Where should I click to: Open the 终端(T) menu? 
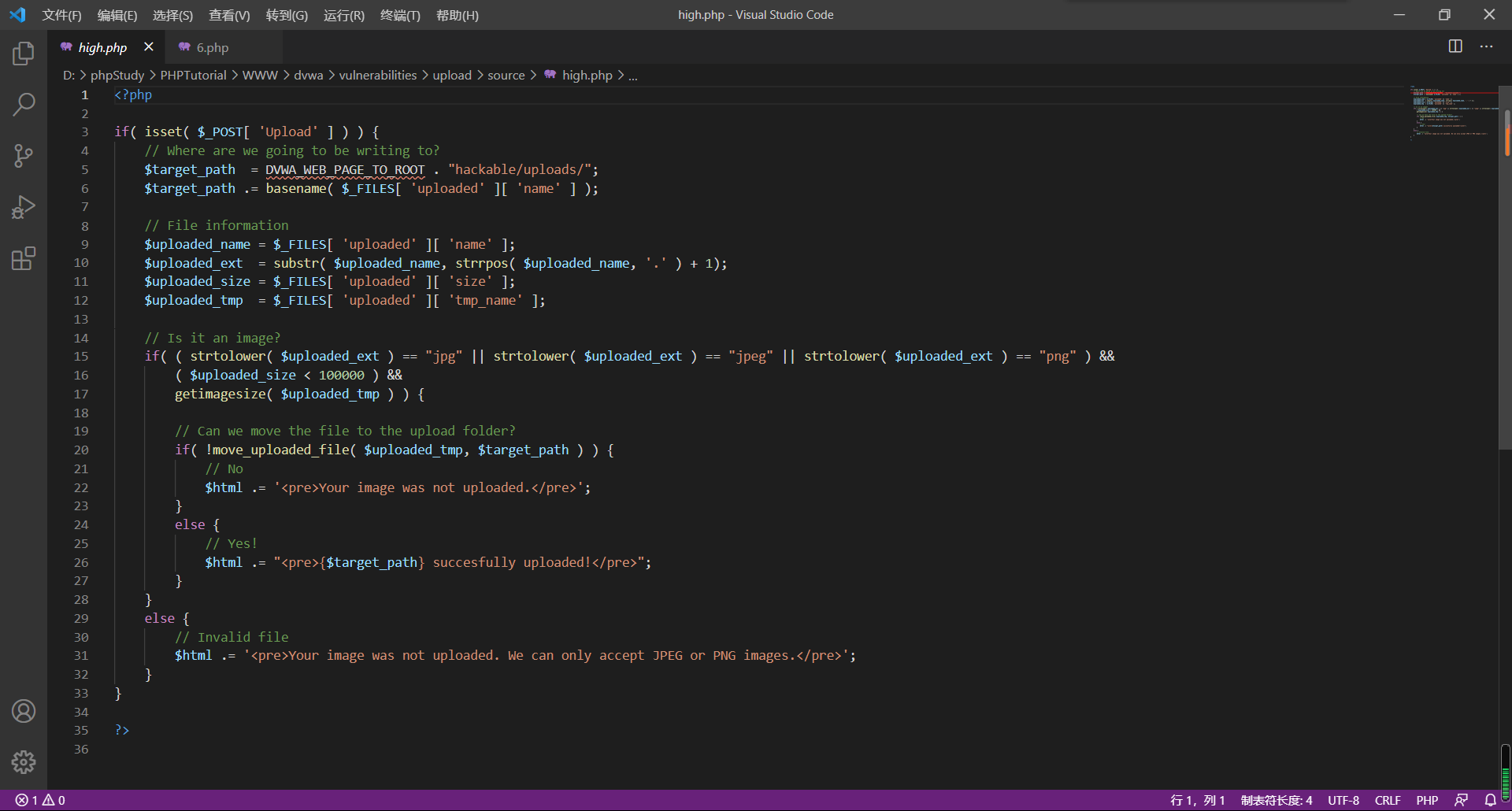point(400,15)
